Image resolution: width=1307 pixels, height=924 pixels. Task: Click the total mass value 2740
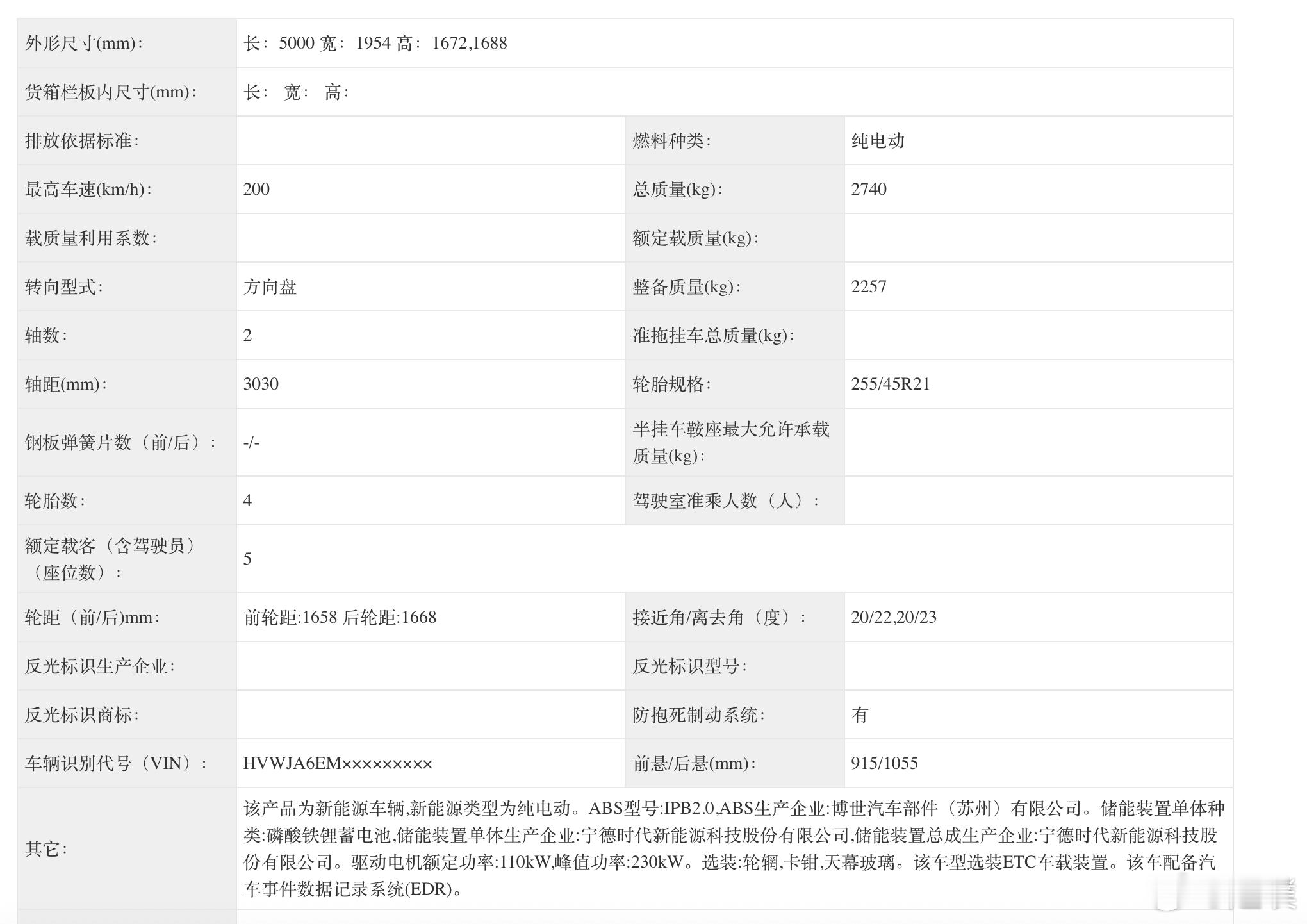(869, 190)
